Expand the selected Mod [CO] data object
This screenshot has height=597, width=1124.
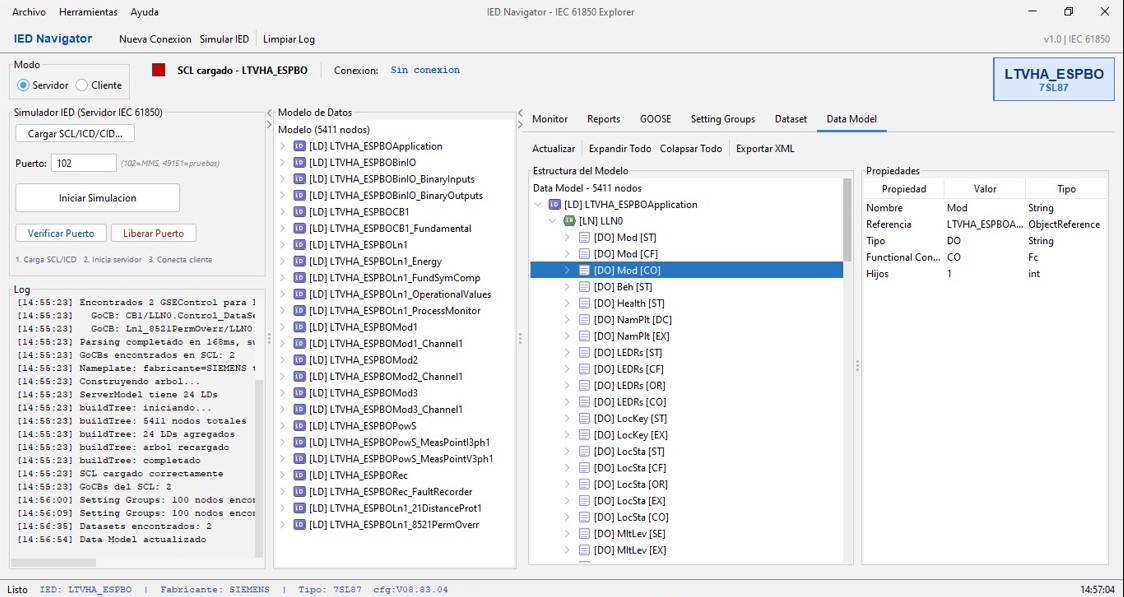pos(567,270)
